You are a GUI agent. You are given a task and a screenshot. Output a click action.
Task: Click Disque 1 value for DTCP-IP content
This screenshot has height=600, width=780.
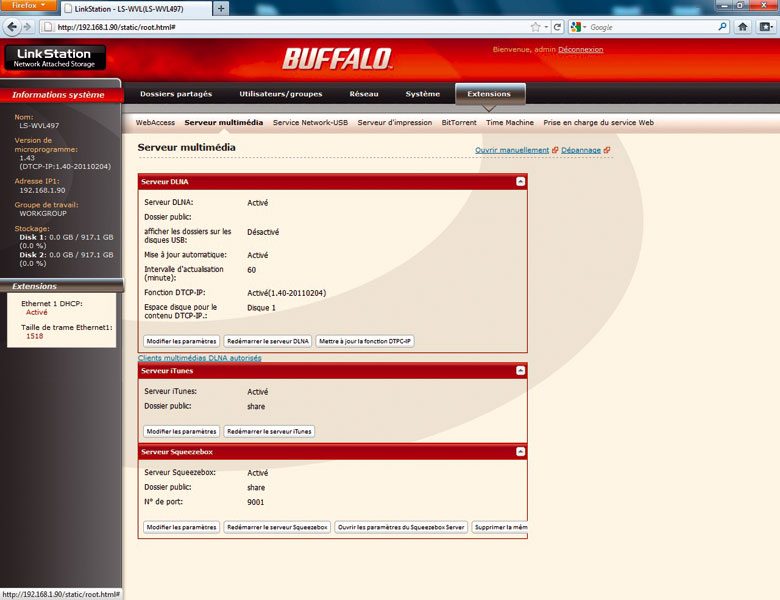[x=261, y=307]
